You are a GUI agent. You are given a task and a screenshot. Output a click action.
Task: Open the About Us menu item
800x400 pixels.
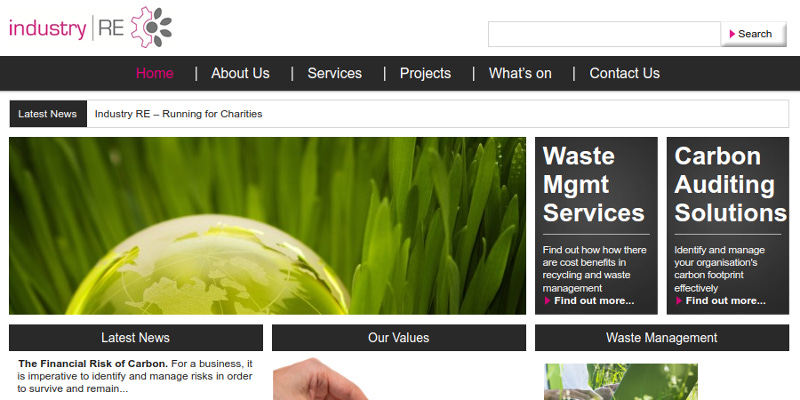tap(240, 73)
